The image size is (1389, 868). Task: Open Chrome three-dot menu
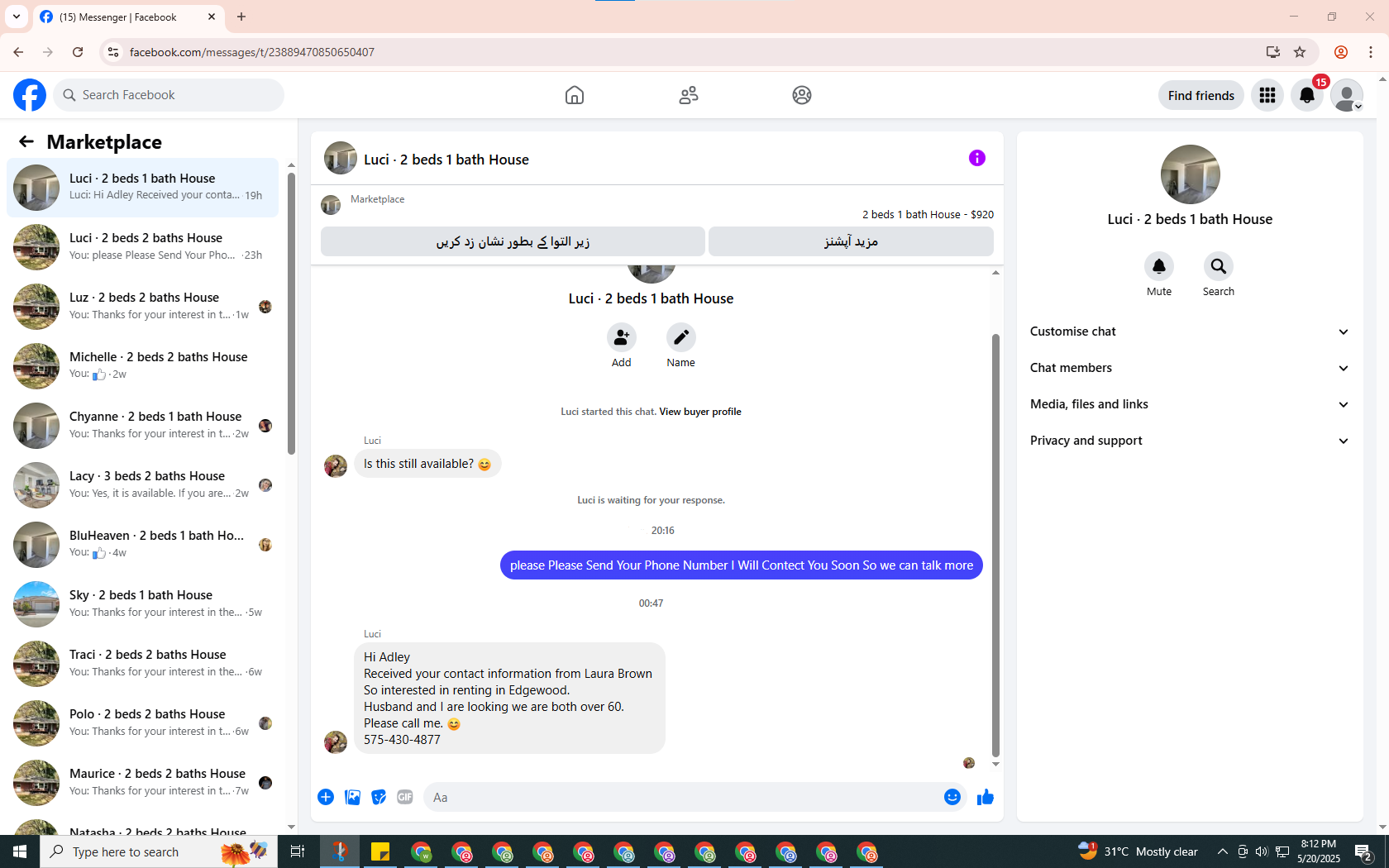[1371, 52]
